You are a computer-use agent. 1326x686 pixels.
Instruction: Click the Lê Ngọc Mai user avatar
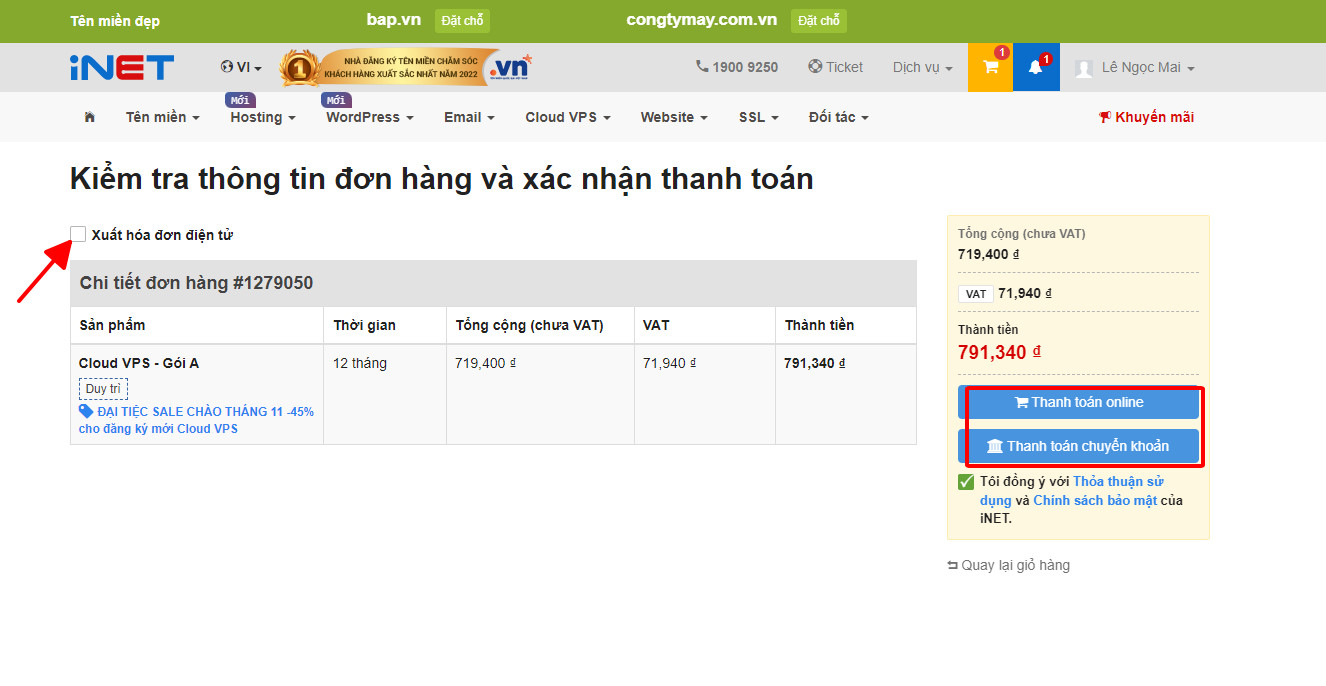tap(1084, 68)
